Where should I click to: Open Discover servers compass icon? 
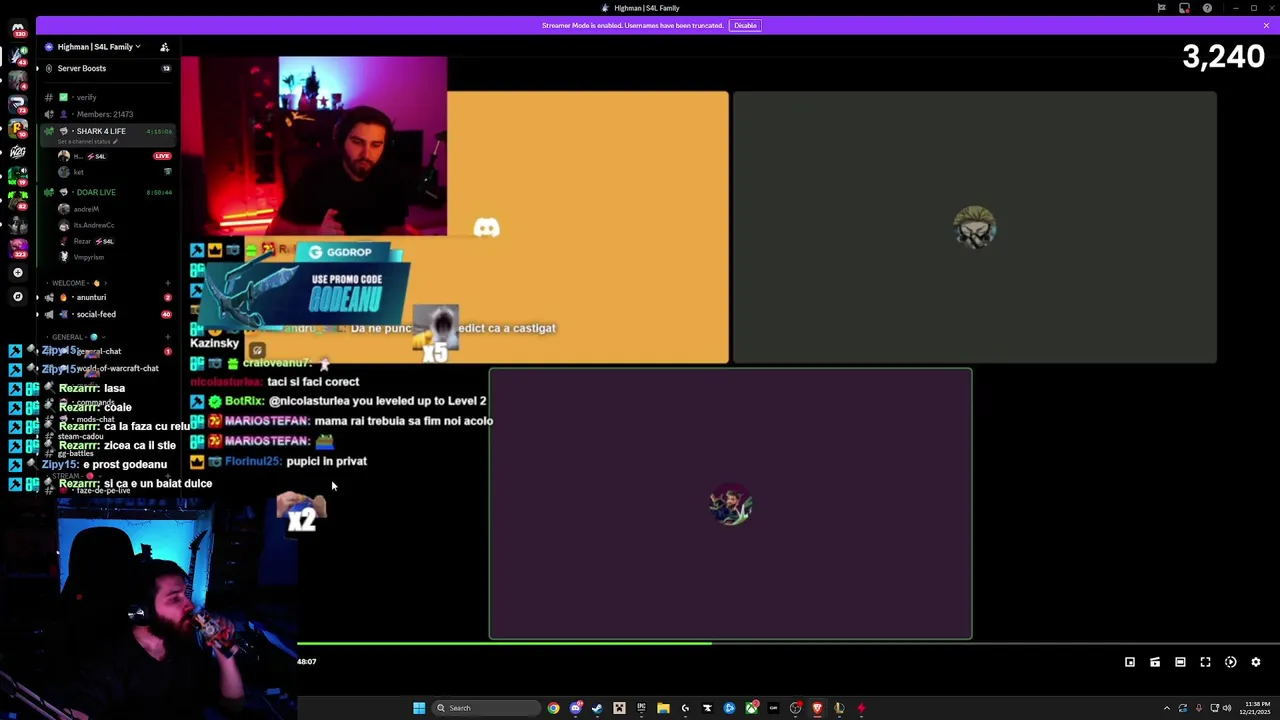pos(17,297)
